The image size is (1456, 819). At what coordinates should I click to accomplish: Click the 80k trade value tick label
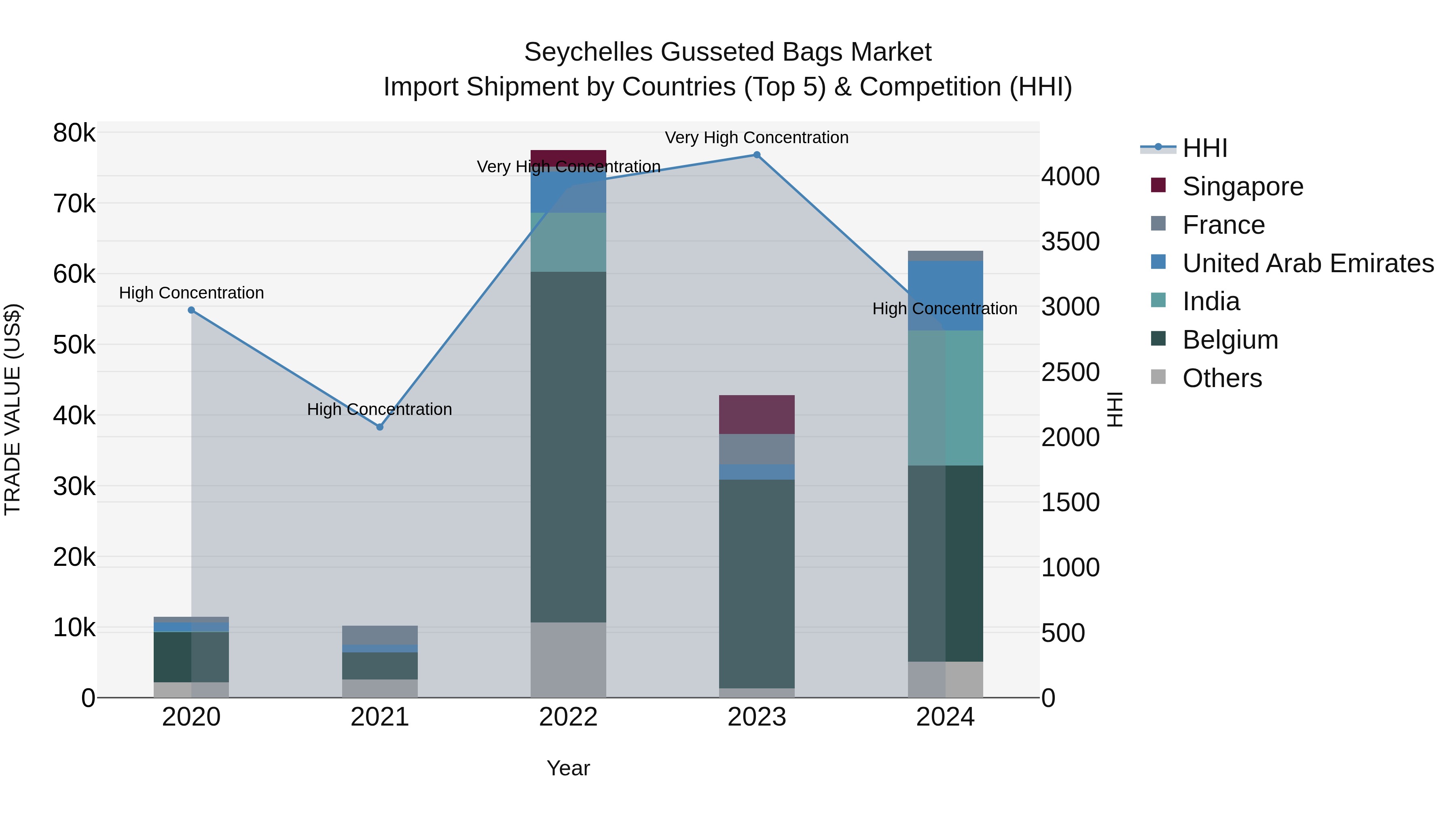coord(74,133)
